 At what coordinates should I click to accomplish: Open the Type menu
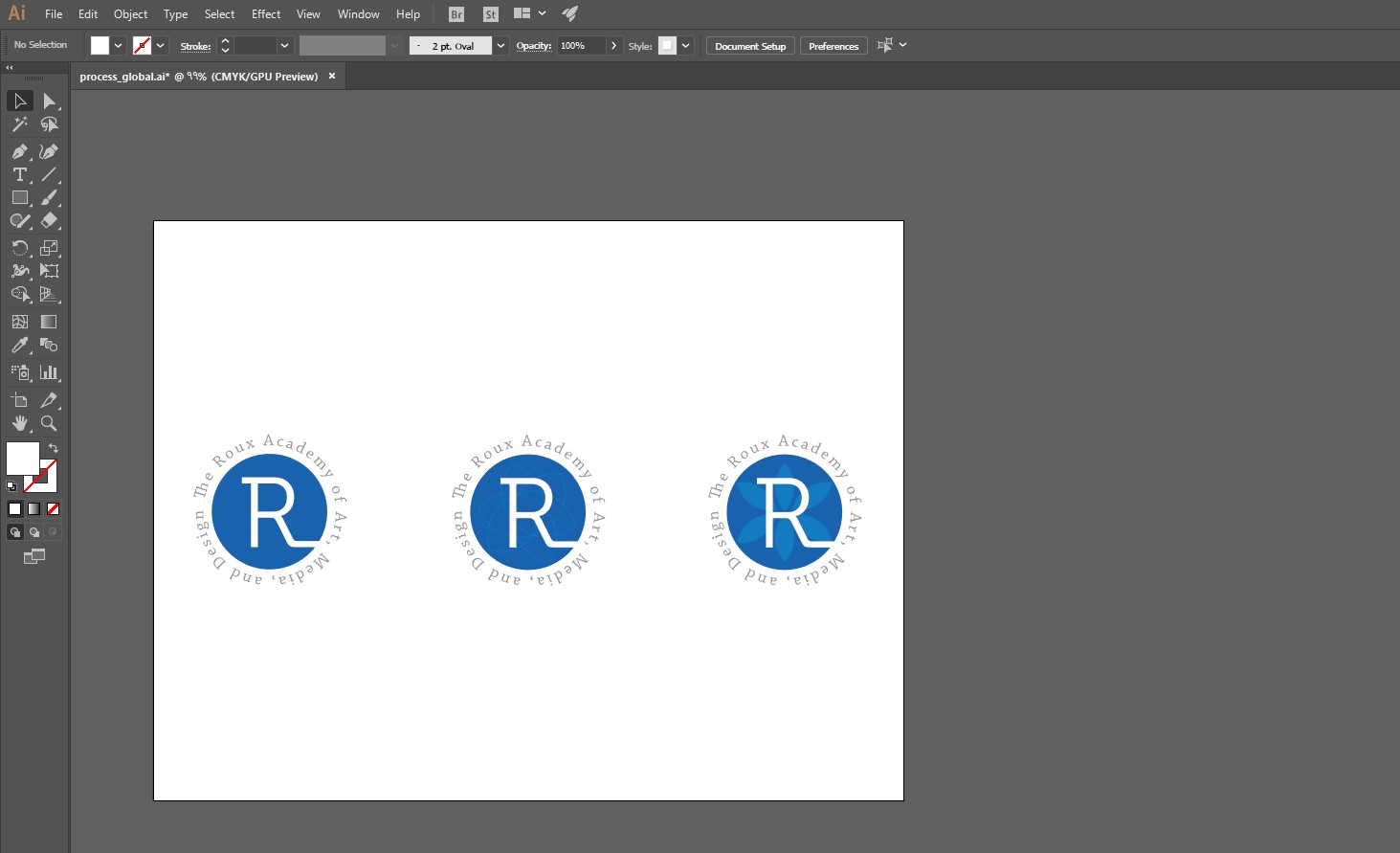click(x=175, y=14)
